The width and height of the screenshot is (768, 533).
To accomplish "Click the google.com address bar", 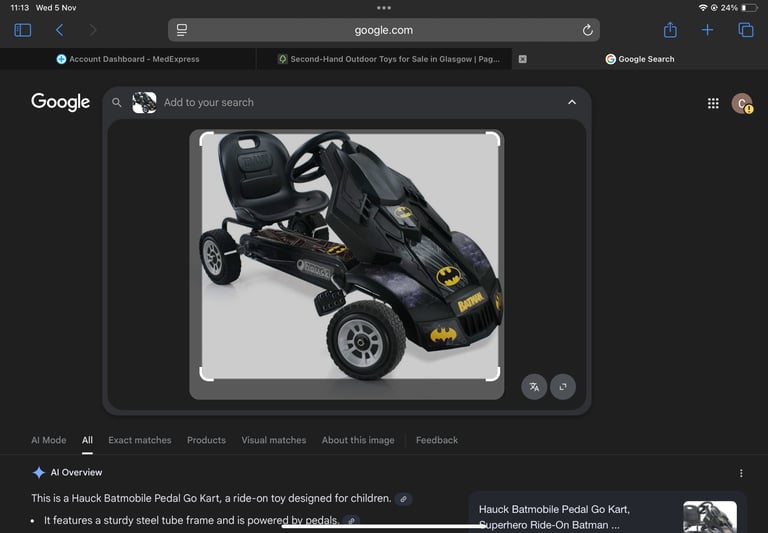I will [x=384, y=30].
